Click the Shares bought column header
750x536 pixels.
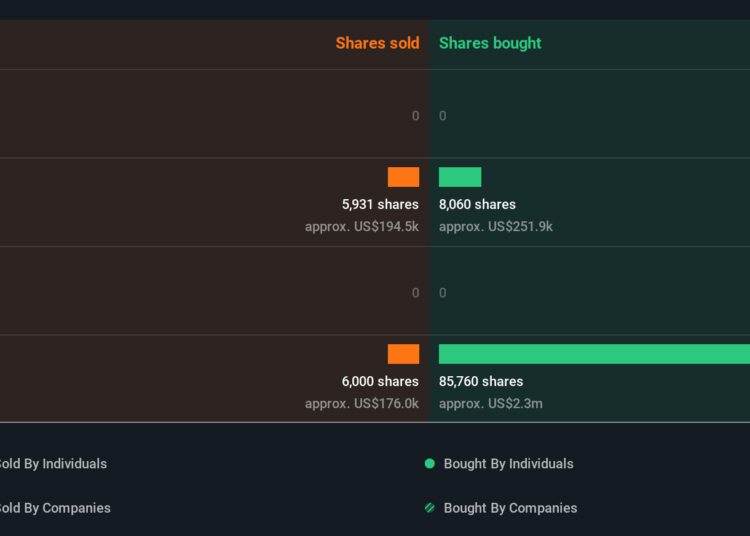[490, 44]
